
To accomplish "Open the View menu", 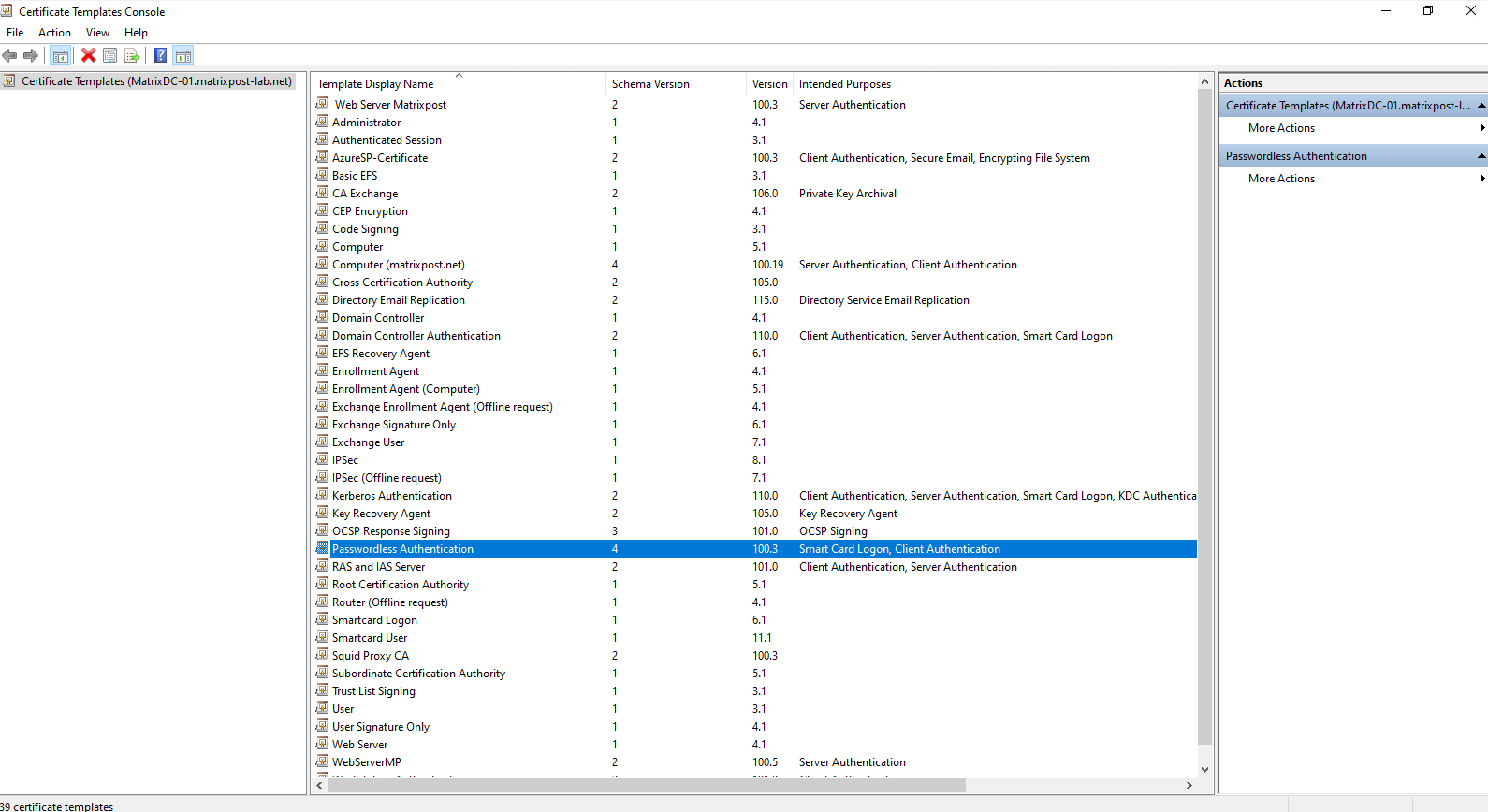I will click(97, 33).
